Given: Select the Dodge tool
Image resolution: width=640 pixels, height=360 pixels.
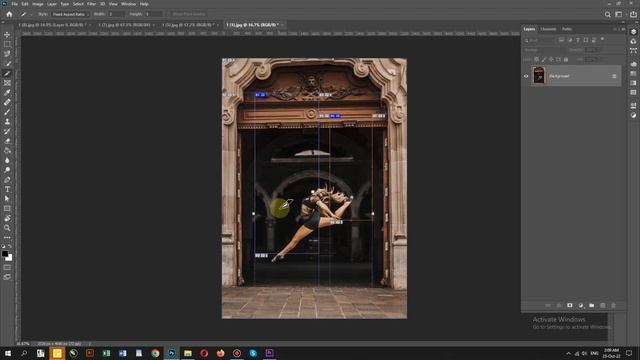Looking at the screenshot, I should click(7, 170).
